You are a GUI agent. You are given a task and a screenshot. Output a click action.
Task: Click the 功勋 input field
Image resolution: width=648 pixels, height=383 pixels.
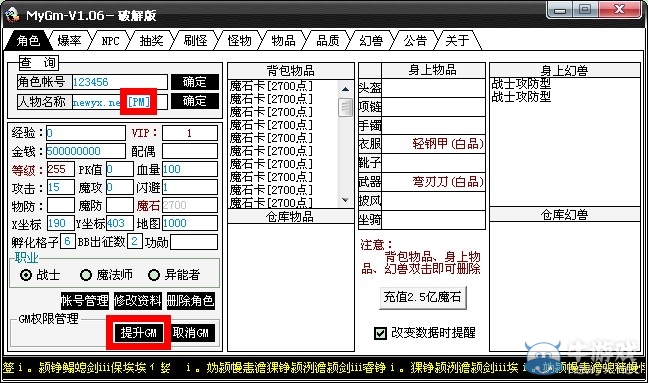(194, 242)
